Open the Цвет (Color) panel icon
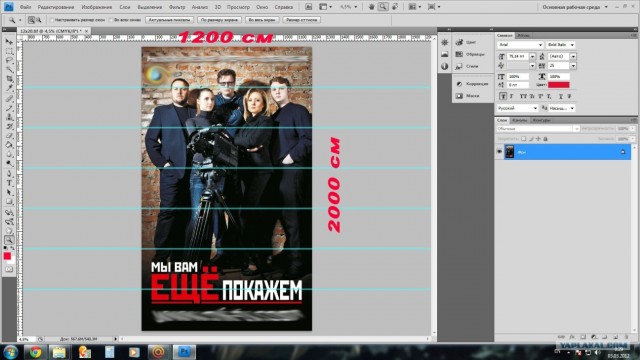The image size is (640, 360). pos(459,42)
